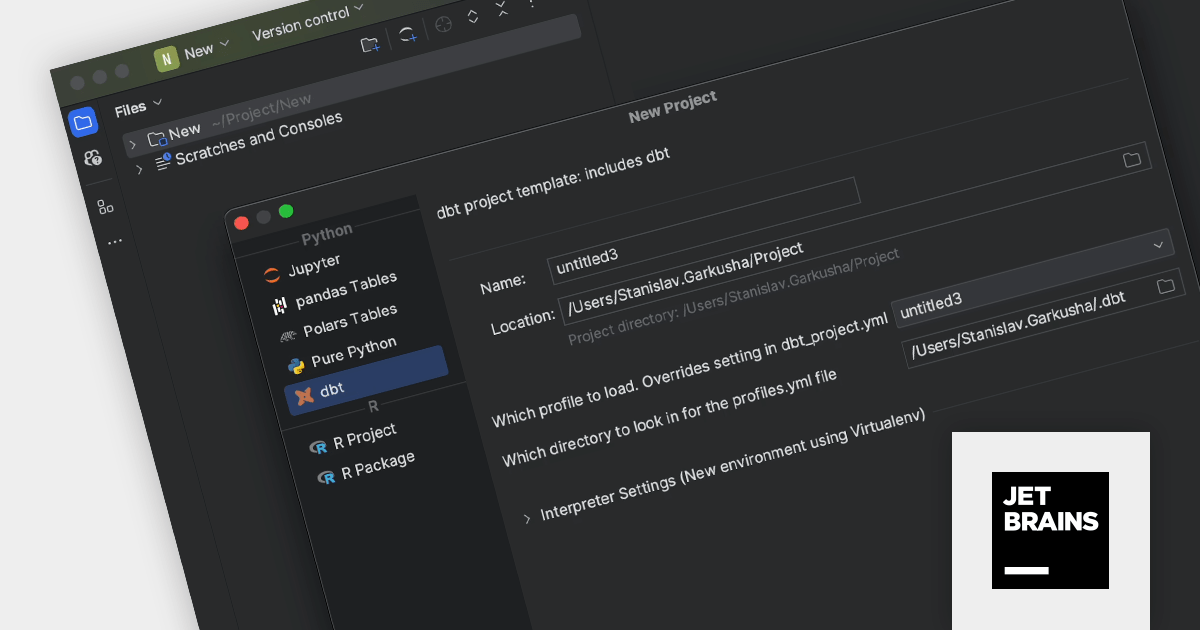
Task: Expand the Scratches and Consoles node
Action: pos(139,170)
